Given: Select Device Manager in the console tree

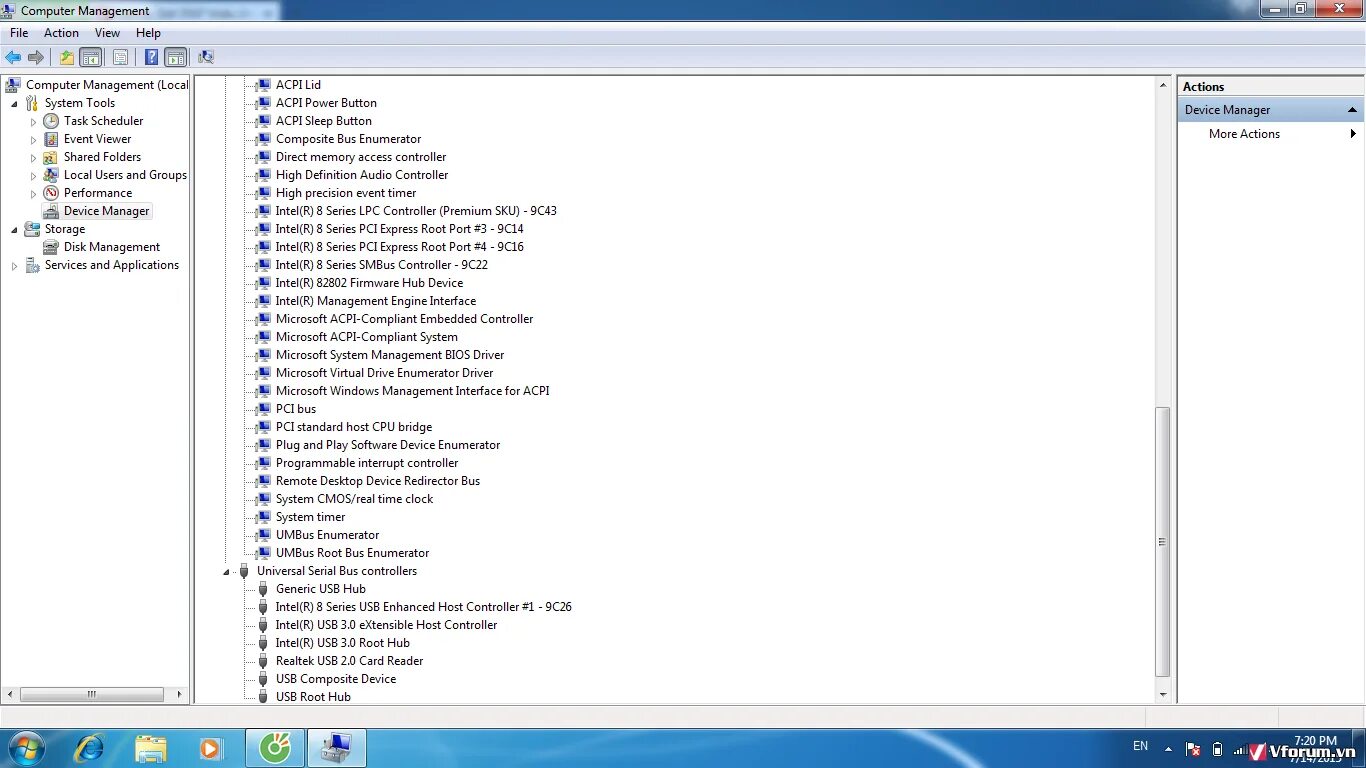Looking at the screenshot, I should [x=107, y=211].
